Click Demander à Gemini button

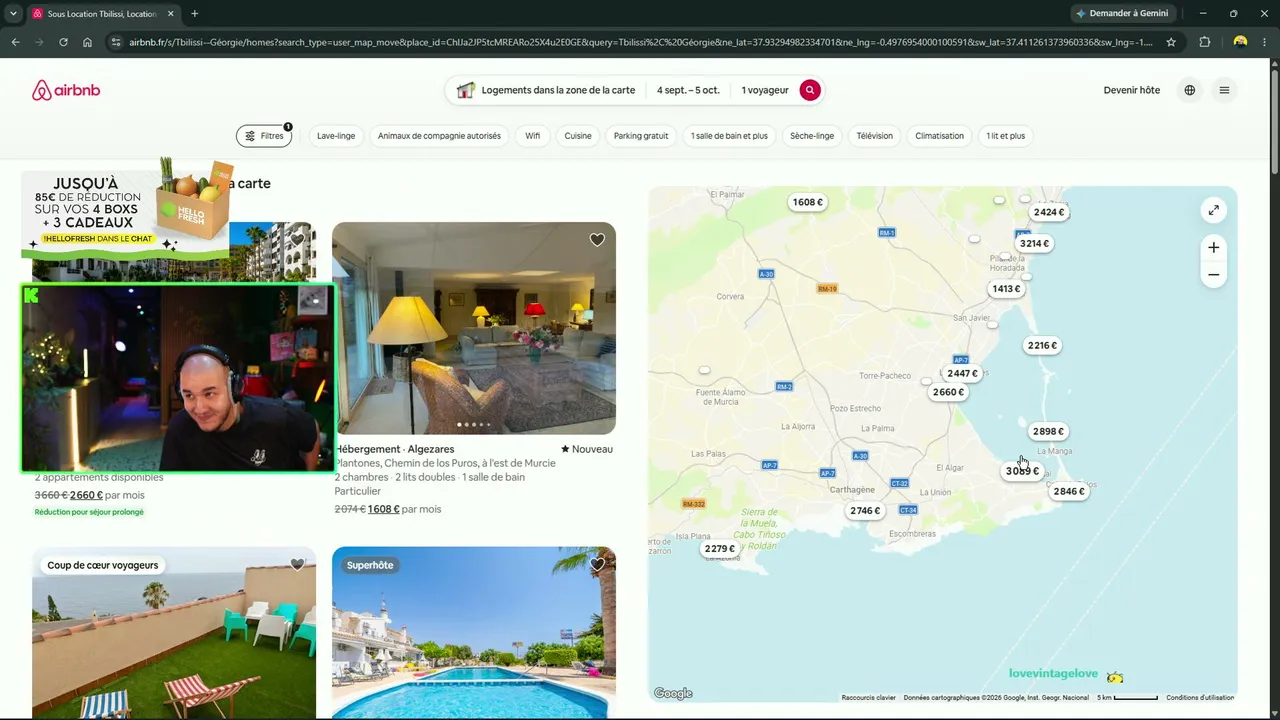pyautogui.click(x=1121, y=14)
